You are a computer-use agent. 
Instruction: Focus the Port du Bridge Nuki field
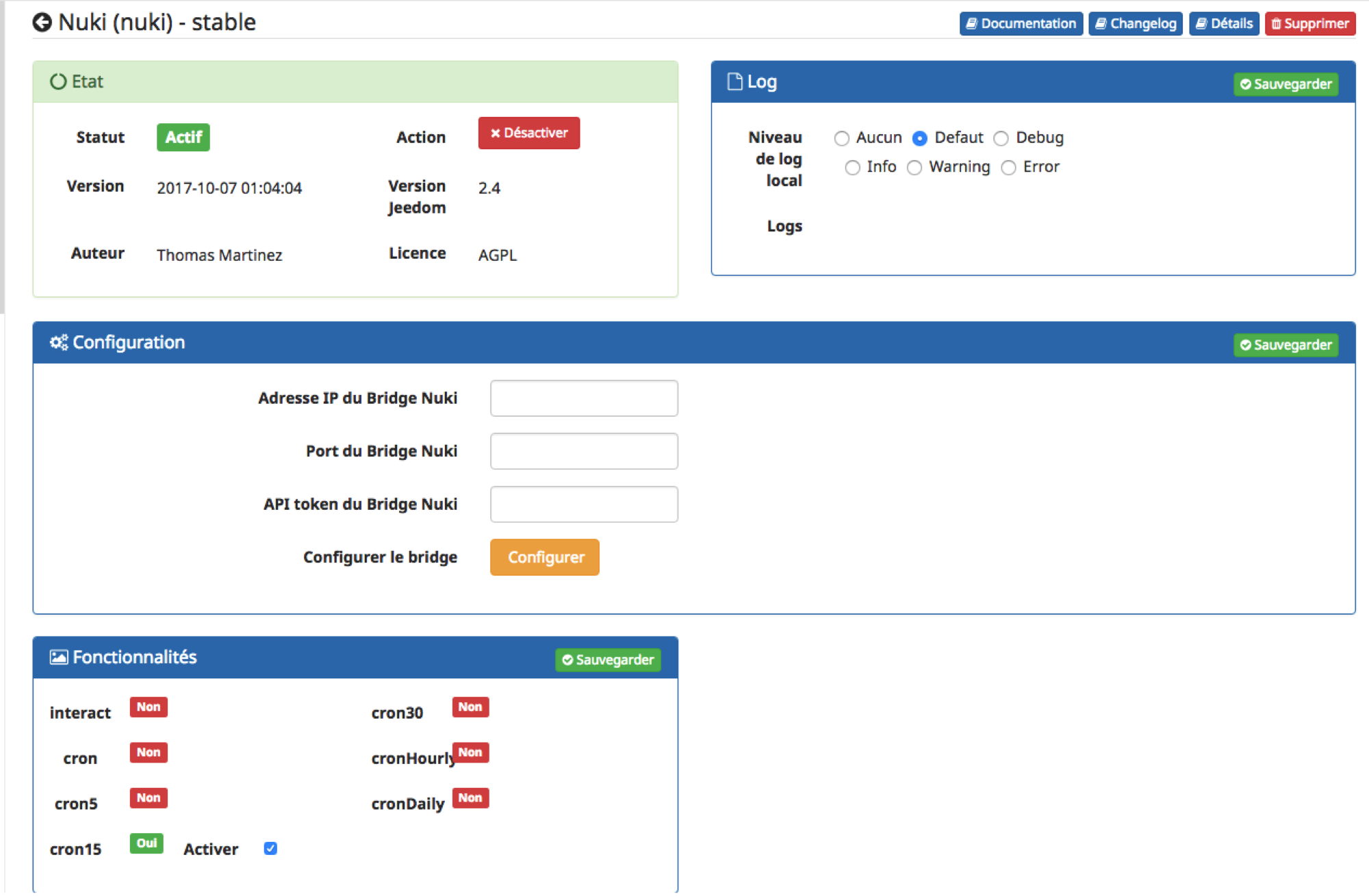tap(584, 451)
